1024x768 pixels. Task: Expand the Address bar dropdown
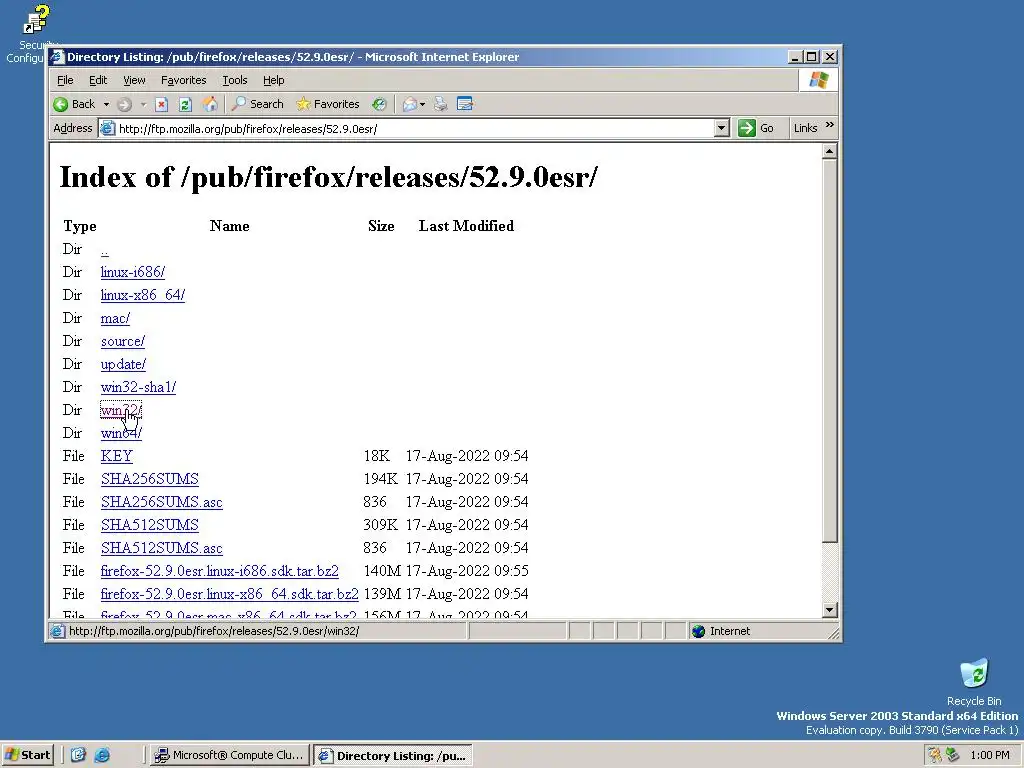point(722,129)
